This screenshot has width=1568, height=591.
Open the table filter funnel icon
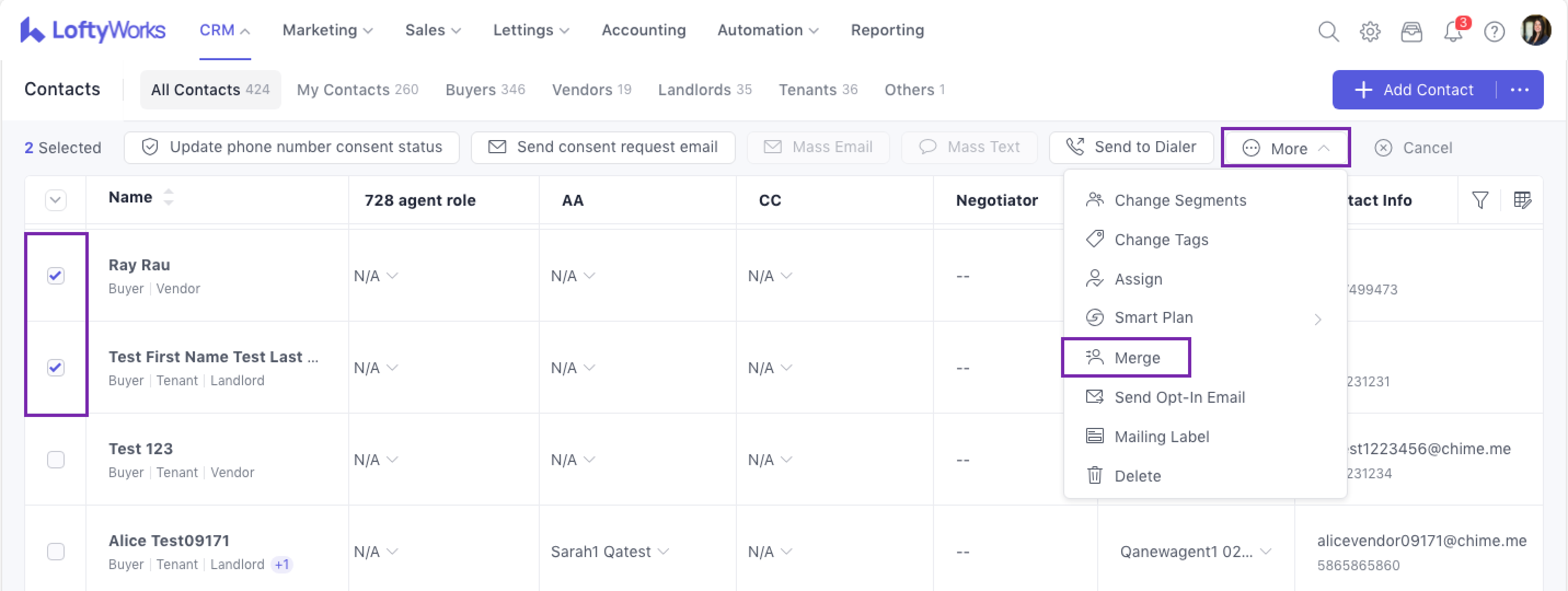[1480, 200]
